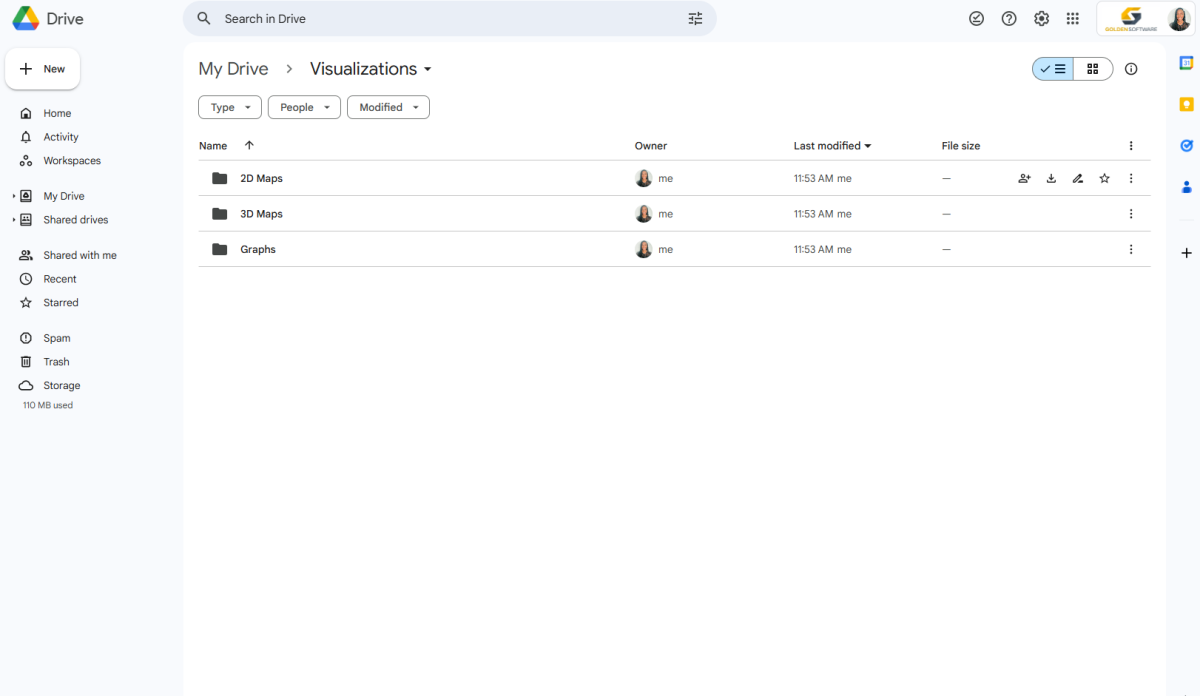Download the 2D Maps folder
The width and height of the screenshot is (1200, 696).
click(1051, 178)
